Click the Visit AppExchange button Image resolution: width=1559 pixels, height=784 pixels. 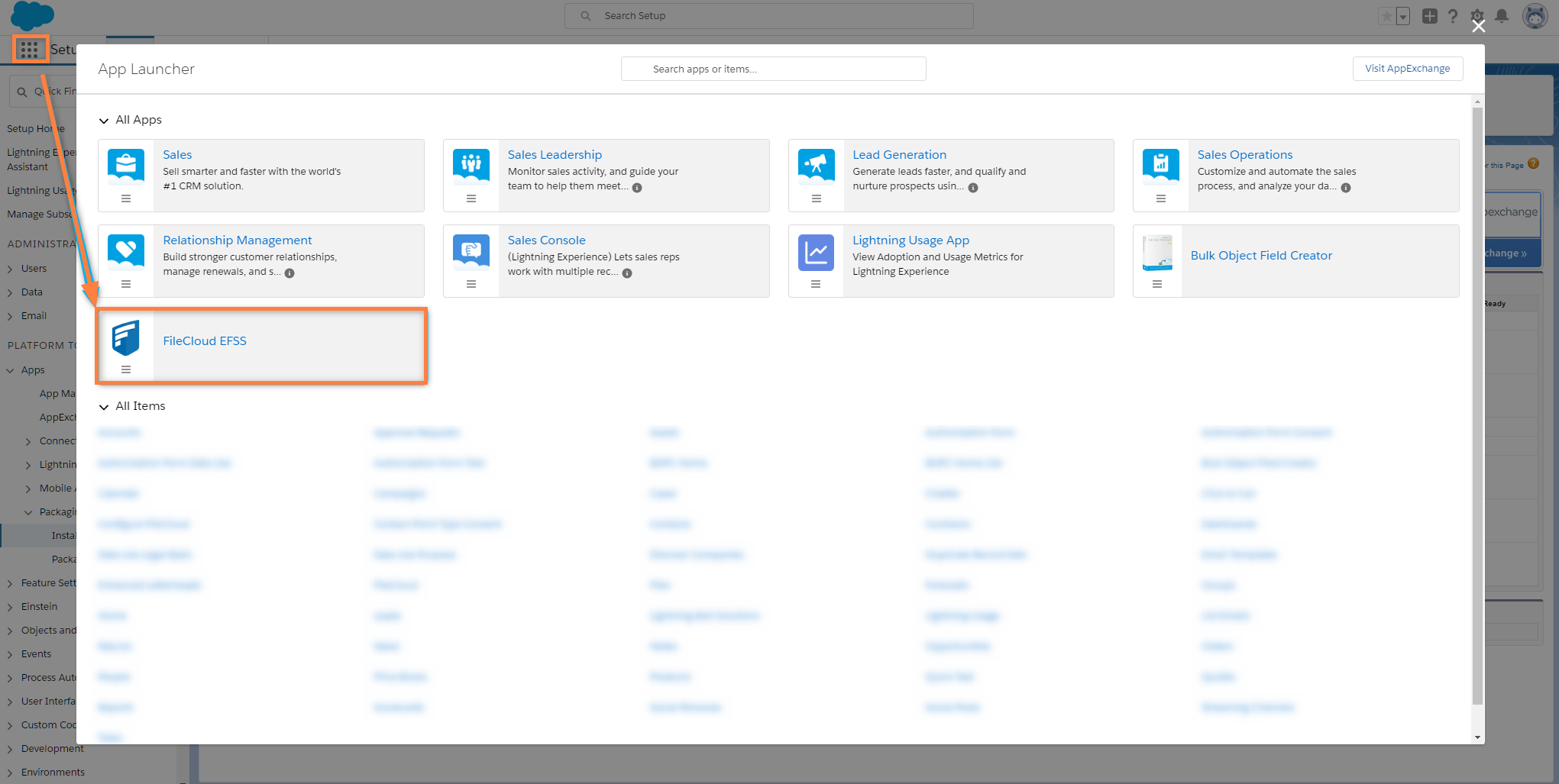1407,69
